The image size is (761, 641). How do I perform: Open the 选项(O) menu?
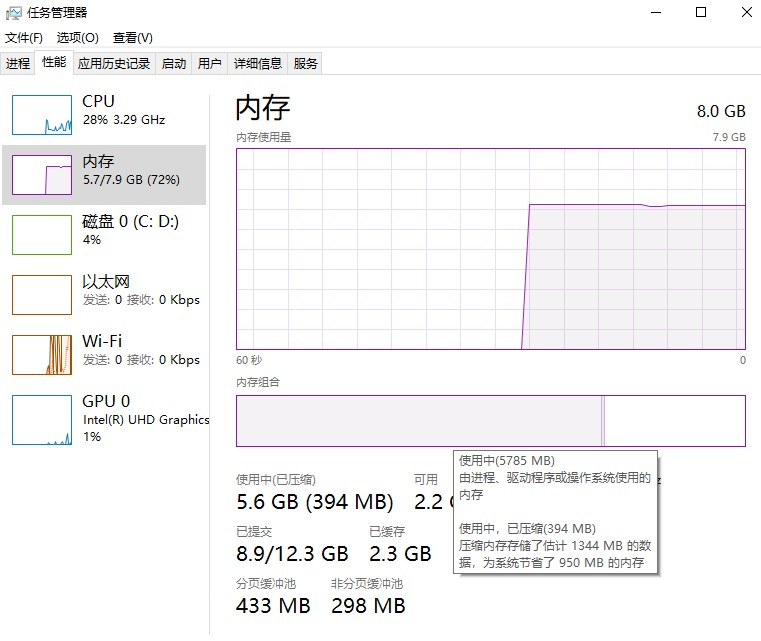[77, 38]
